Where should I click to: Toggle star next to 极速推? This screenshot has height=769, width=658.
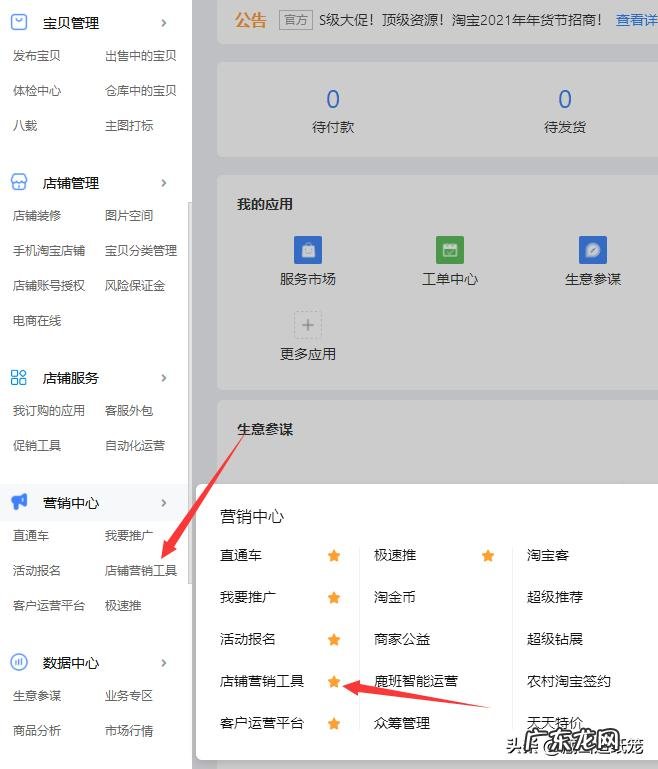tap(488, 556)
